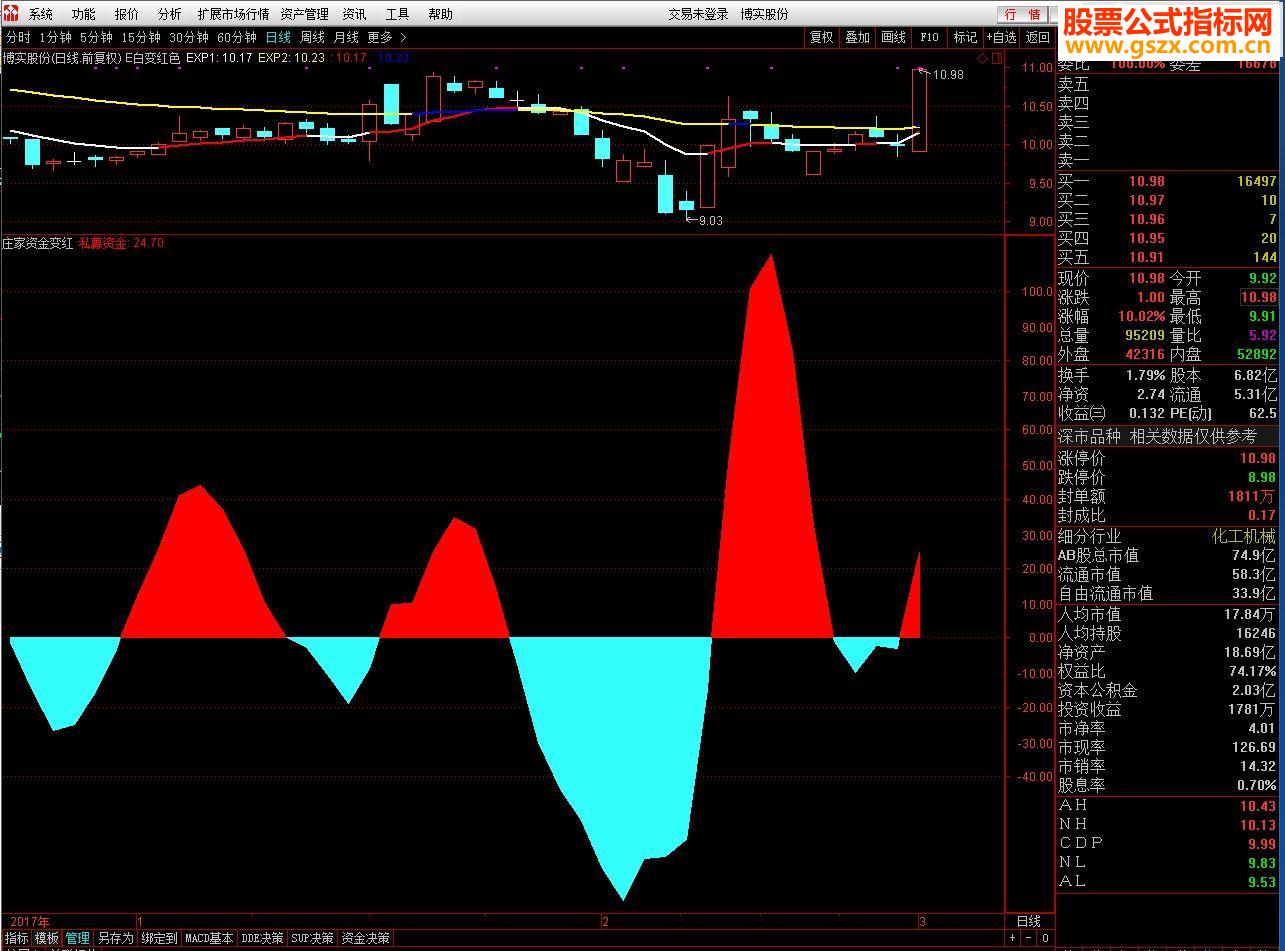Add stock via +自选 button

coord(1001,37)
